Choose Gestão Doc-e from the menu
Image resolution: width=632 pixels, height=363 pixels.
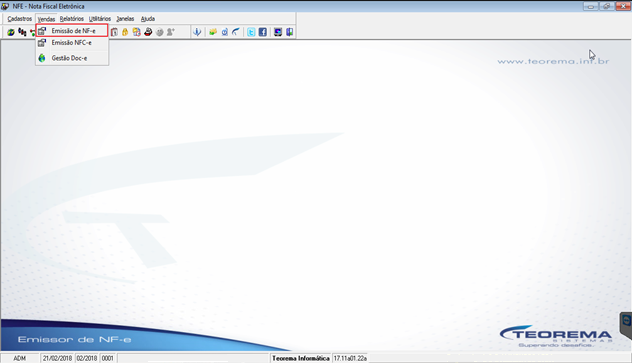(72, 58)
